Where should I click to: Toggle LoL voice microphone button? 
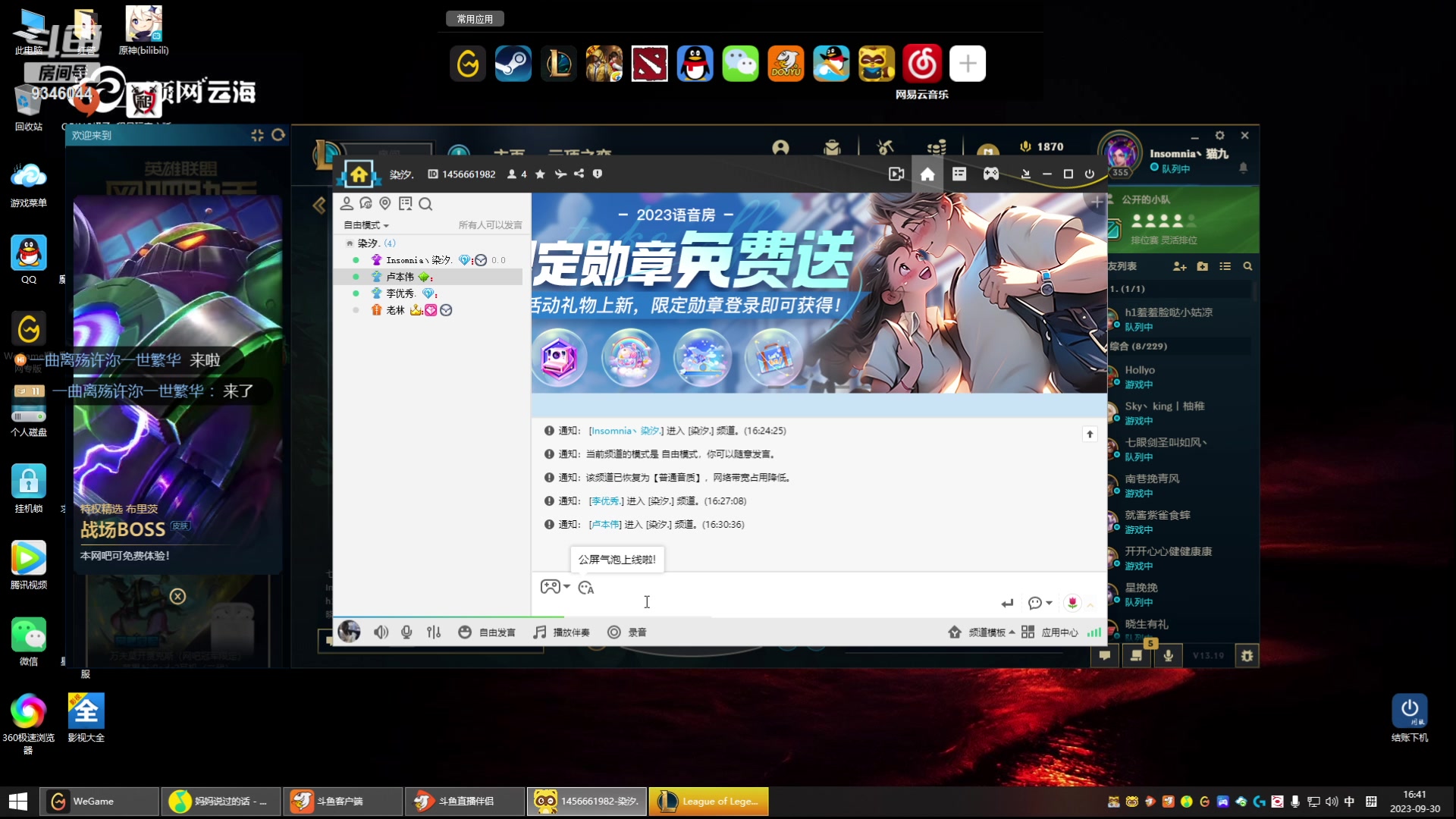[1169, 655]
